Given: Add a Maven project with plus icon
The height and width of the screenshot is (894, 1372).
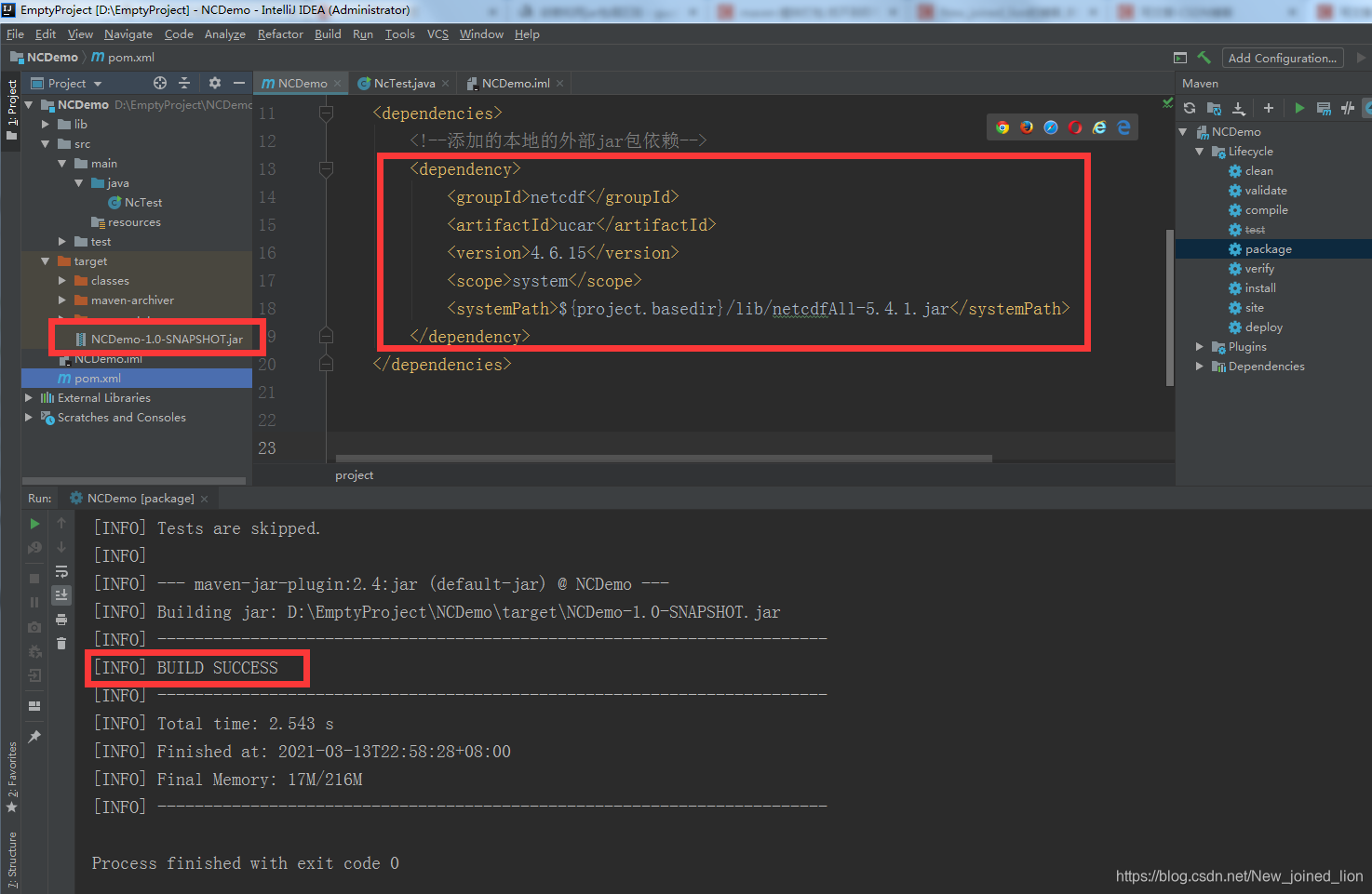Looking at the screenshot, I should 1268,108.
